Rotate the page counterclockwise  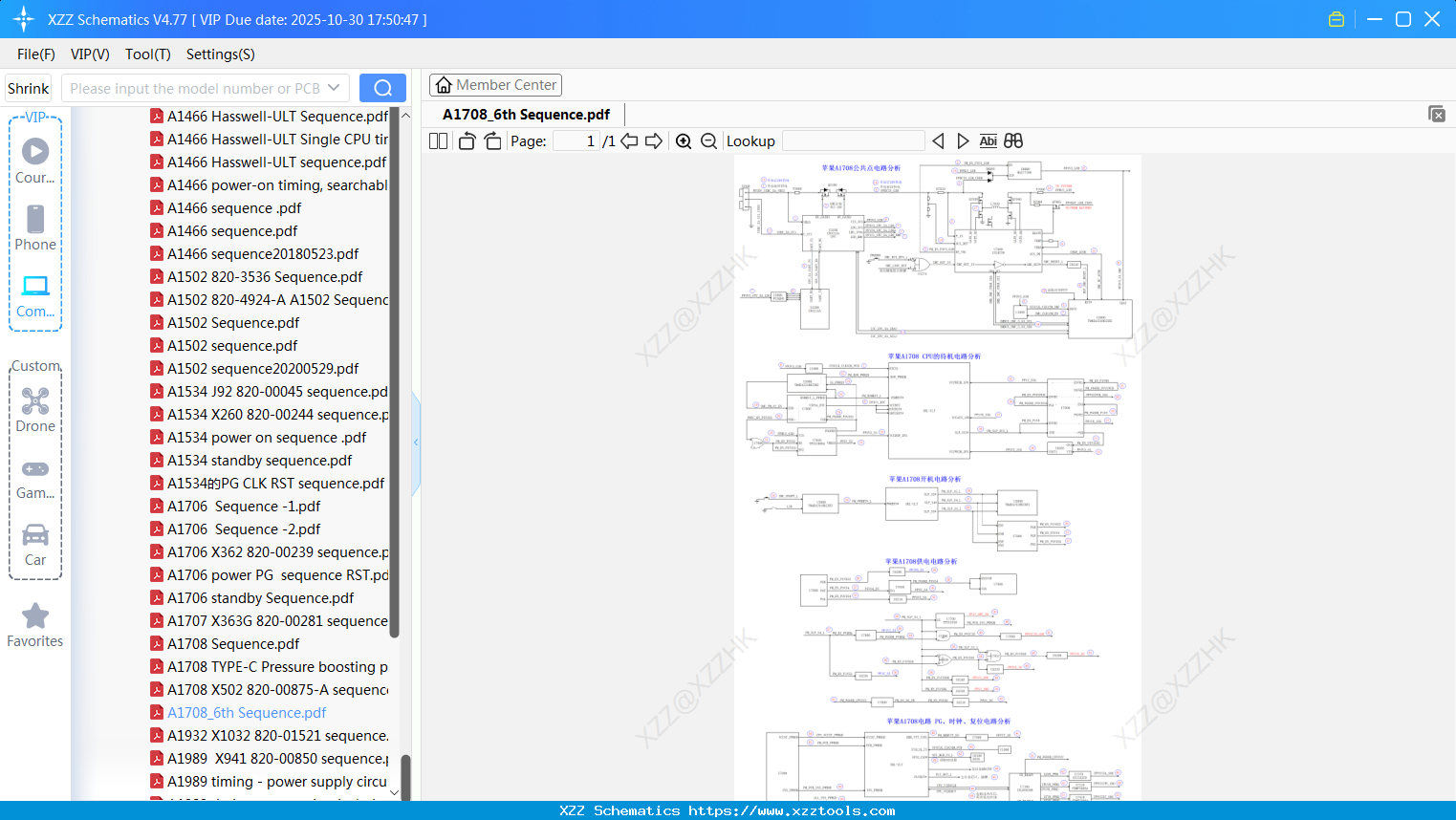(467, 140)
